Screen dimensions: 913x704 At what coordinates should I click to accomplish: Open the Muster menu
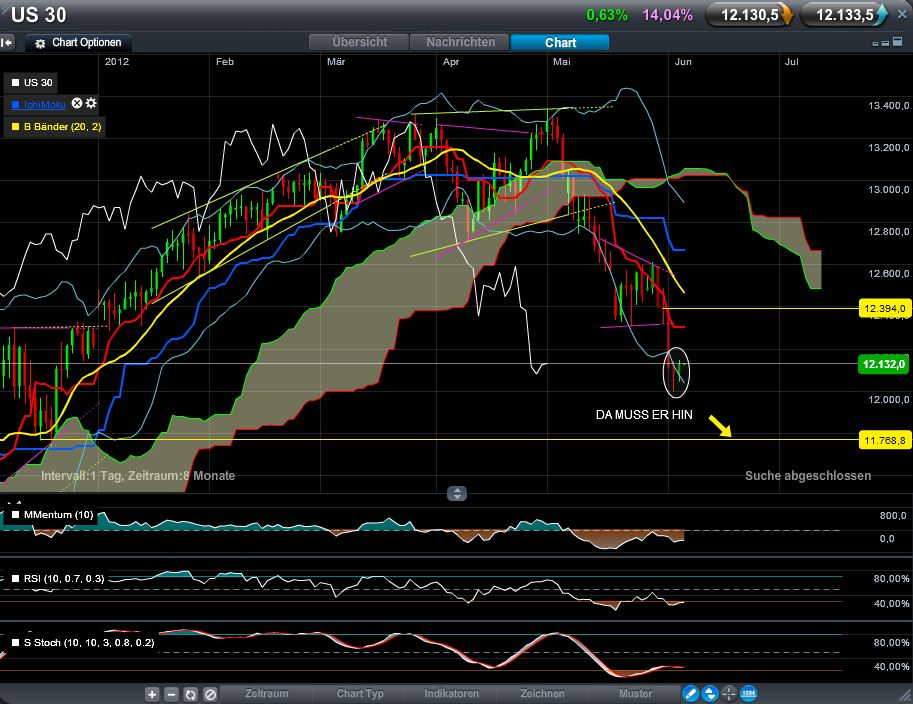pos(635,694)
